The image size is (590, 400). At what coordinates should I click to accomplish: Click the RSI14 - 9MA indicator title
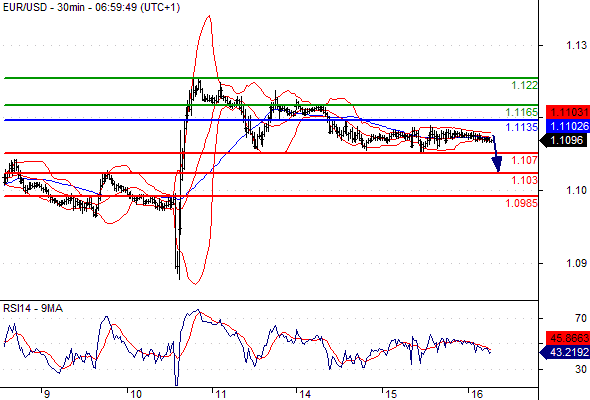pos(33,309)
